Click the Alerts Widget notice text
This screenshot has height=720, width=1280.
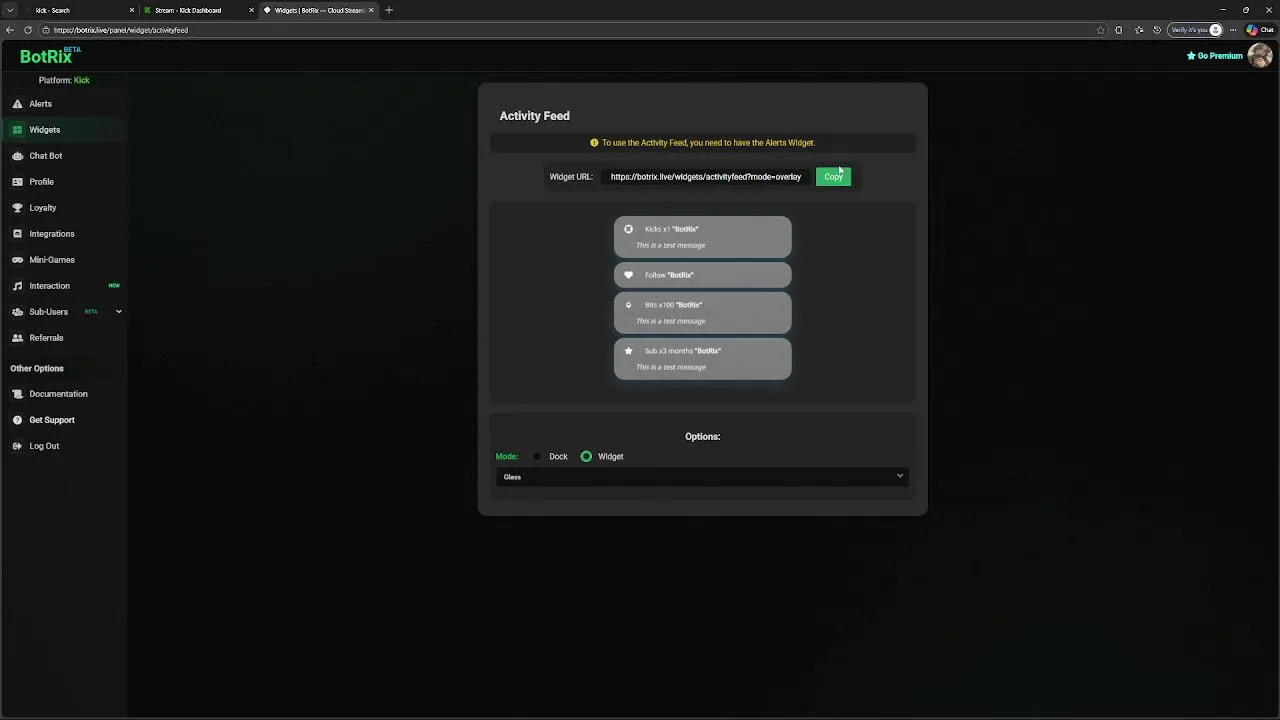click(708, 143)
